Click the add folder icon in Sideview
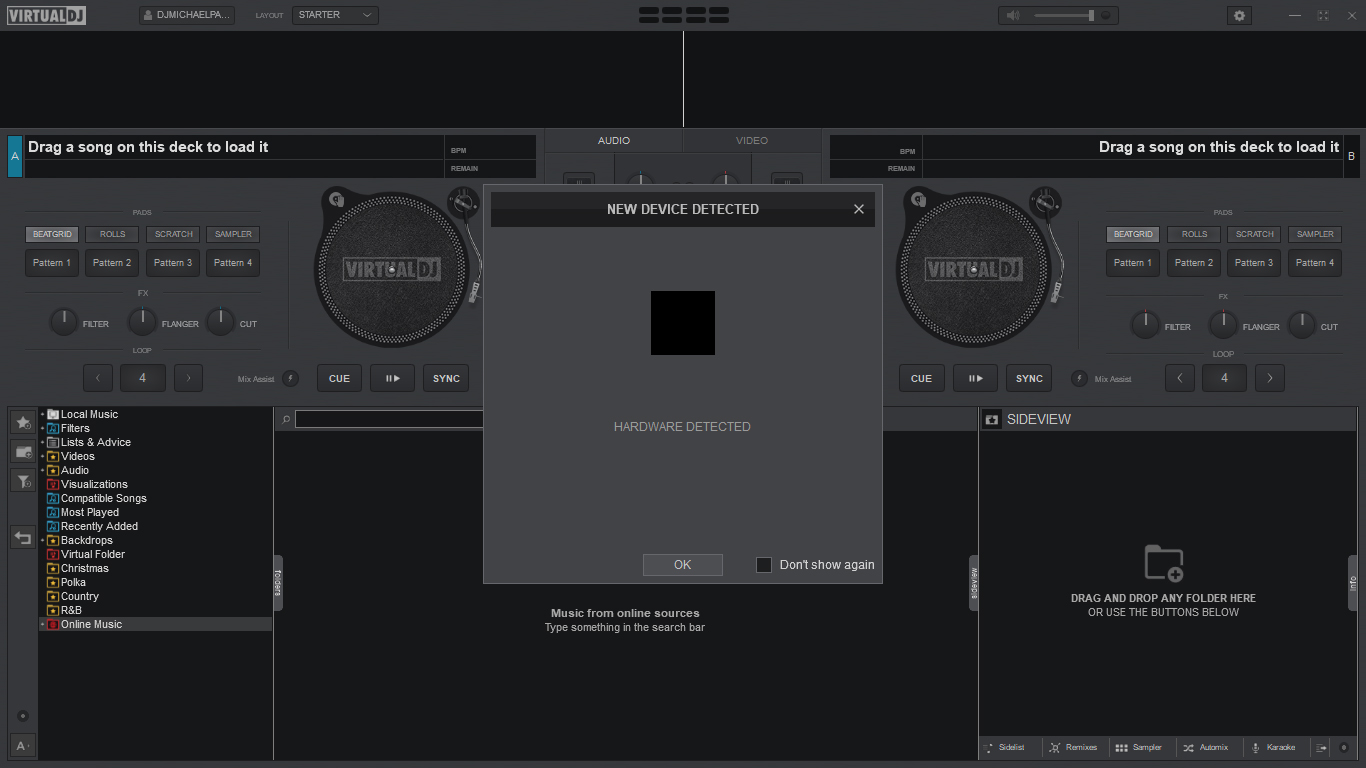 click(x=1164, y=563)
